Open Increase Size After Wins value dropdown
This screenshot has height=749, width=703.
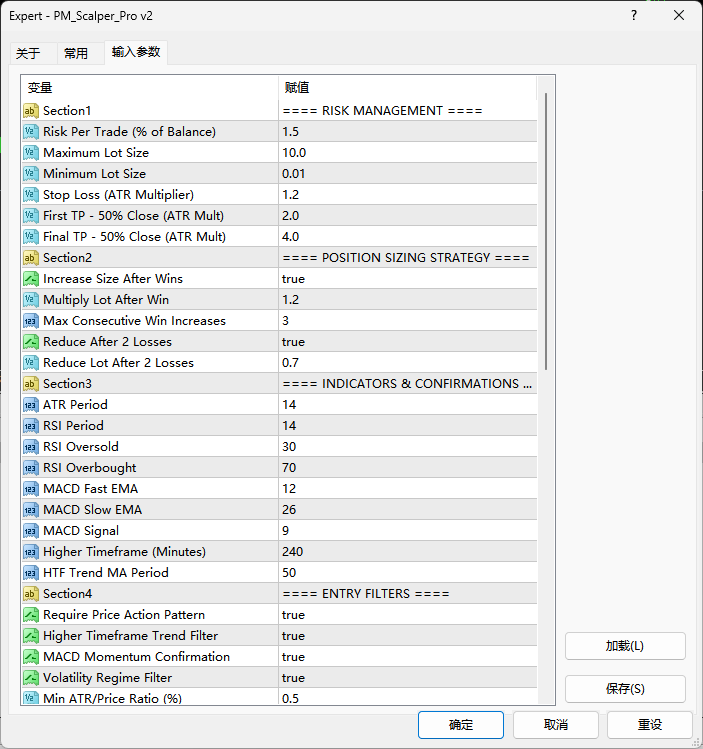407,279
